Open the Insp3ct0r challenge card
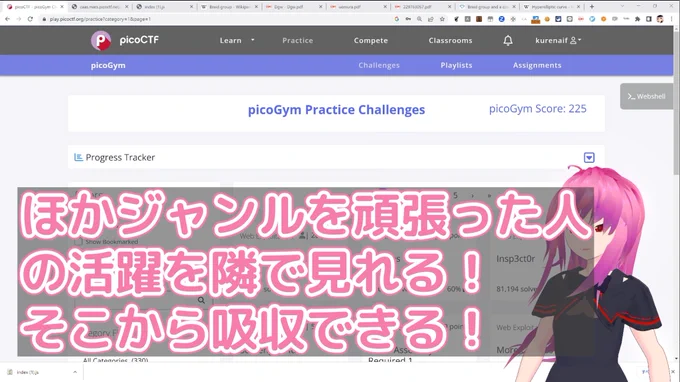Screen dimensions: 680x382 (516, 259)
